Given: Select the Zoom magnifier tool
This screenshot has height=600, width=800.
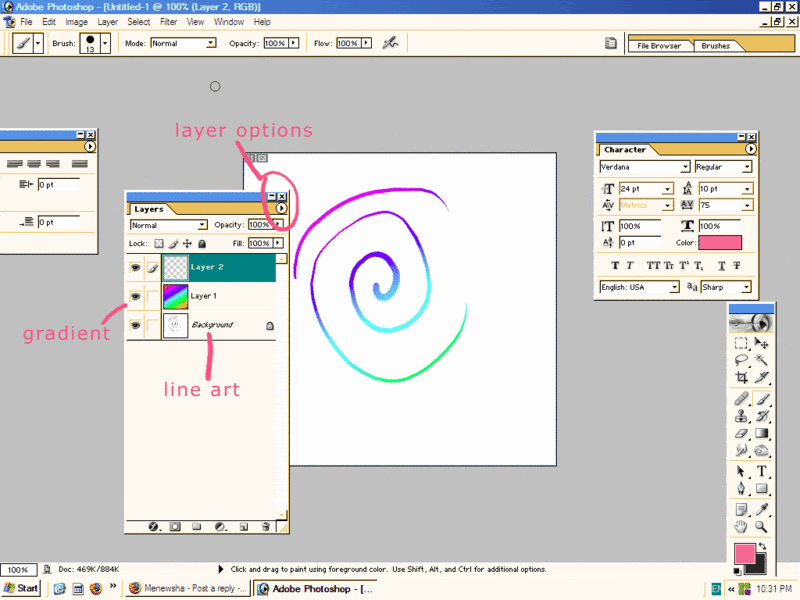Looking at the screenshot, I should pyautogui.click(x=761, y=526).
